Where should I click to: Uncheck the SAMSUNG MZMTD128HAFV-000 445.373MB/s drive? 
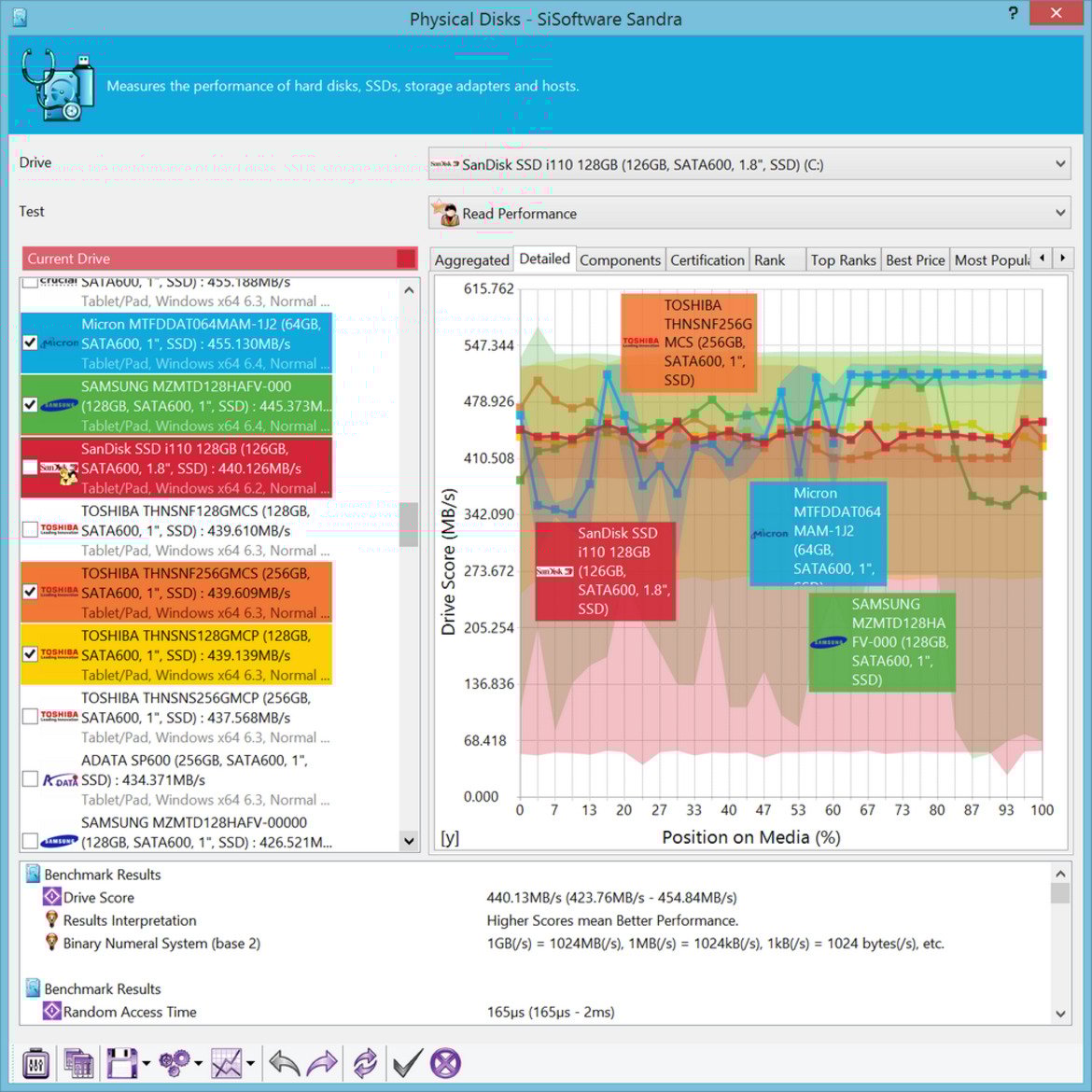30,405
